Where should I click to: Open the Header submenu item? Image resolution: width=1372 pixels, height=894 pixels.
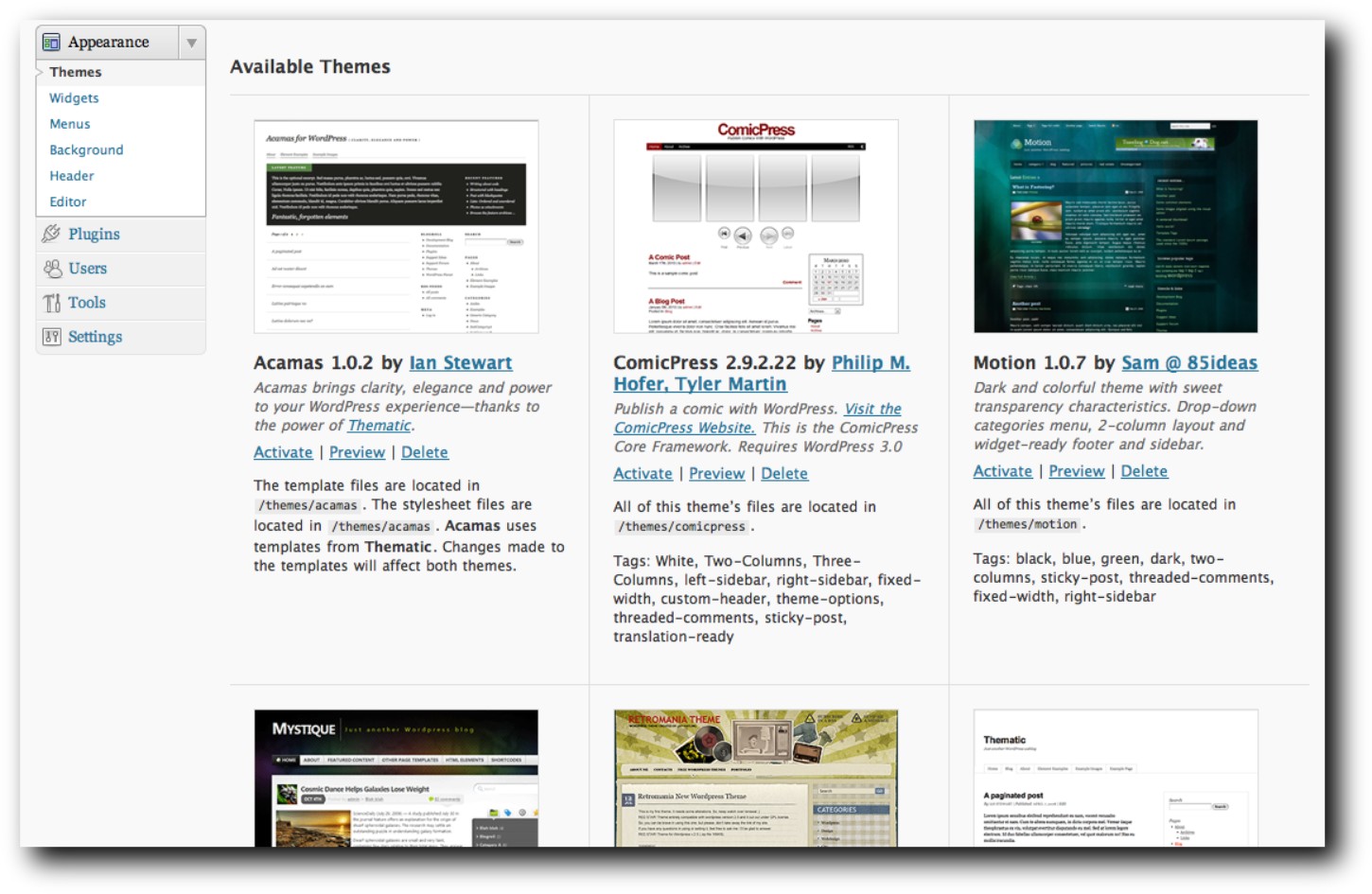(72, 176)
